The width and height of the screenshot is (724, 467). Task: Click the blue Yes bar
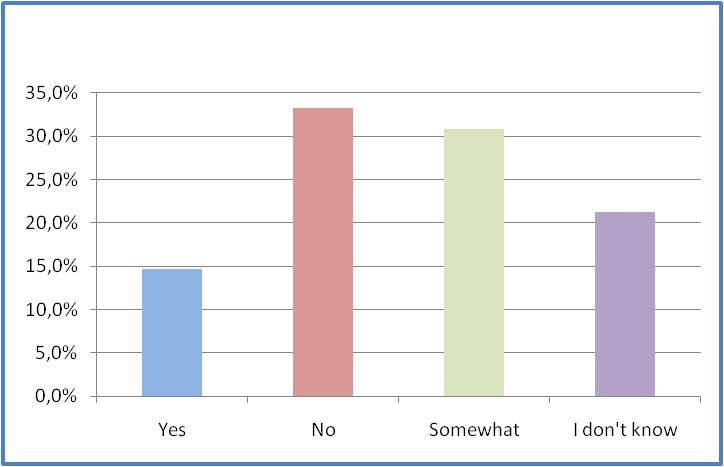(172, 333)
